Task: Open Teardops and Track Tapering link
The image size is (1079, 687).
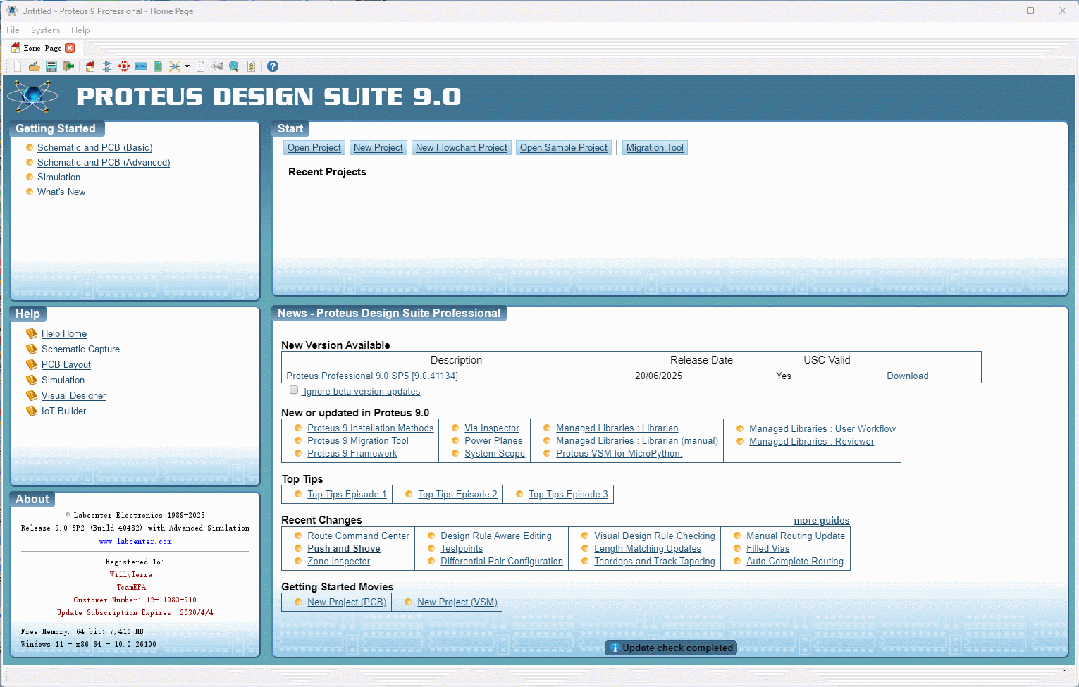Action: [x=654, y=562]
